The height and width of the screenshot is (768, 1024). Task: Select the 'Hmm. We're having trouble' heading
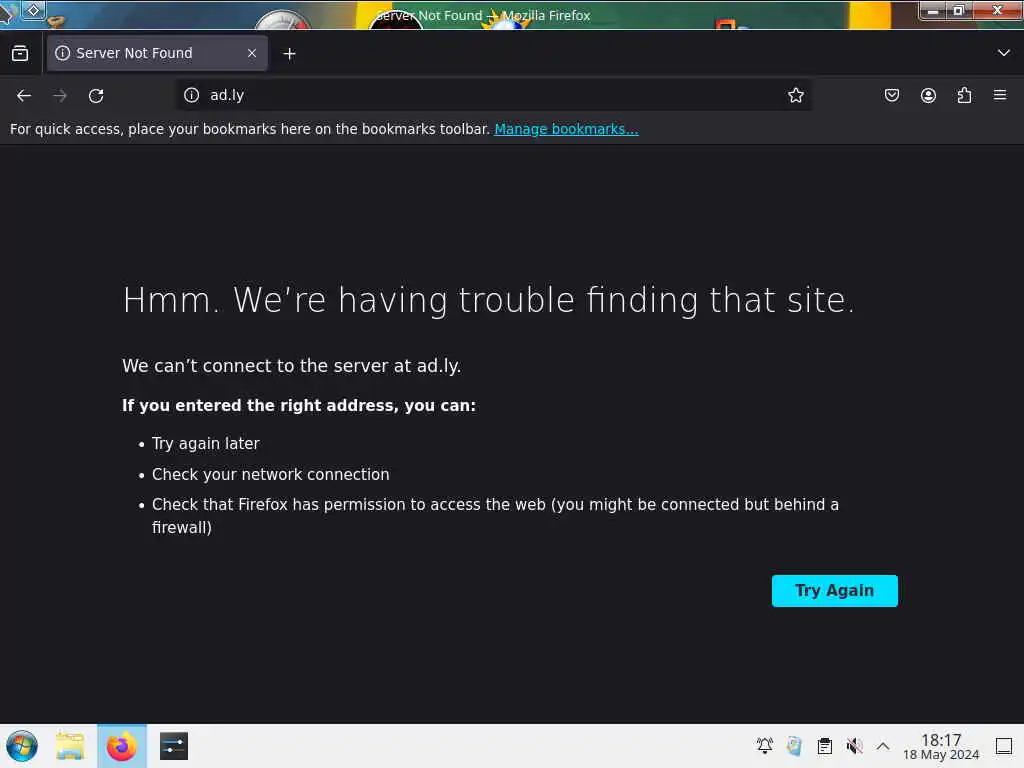point(488,300)
